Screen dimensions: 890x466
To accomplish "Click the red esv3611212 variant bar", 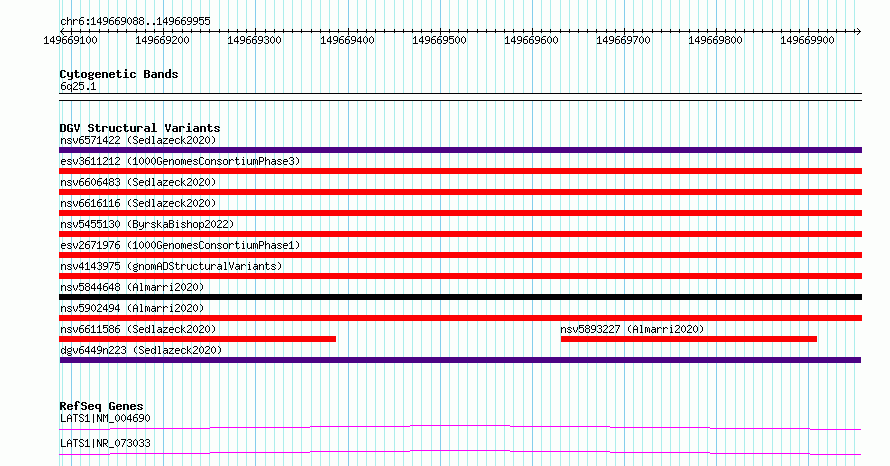I will click(x=460, y=171).
